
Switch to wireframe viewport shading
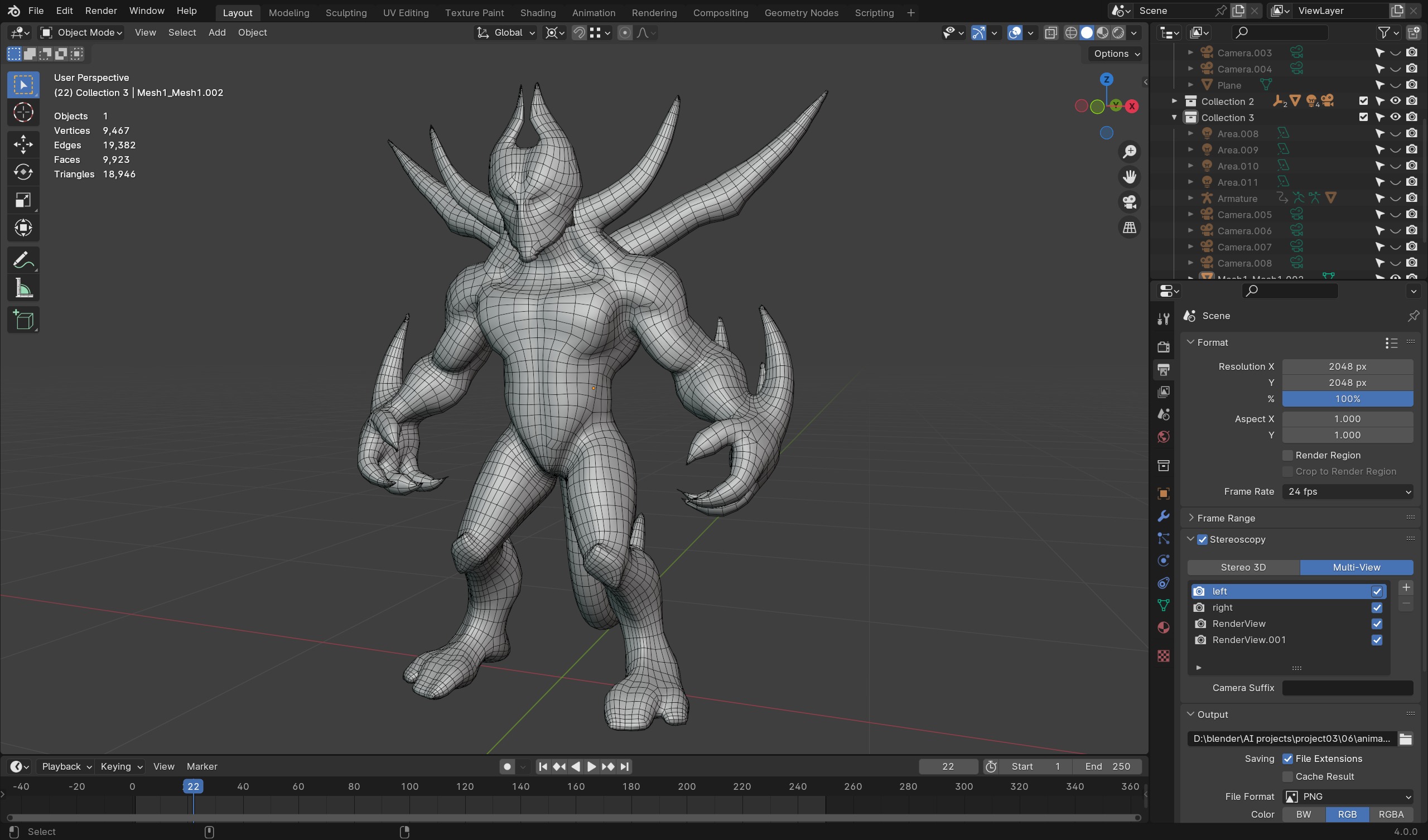tap(1070, 33)
